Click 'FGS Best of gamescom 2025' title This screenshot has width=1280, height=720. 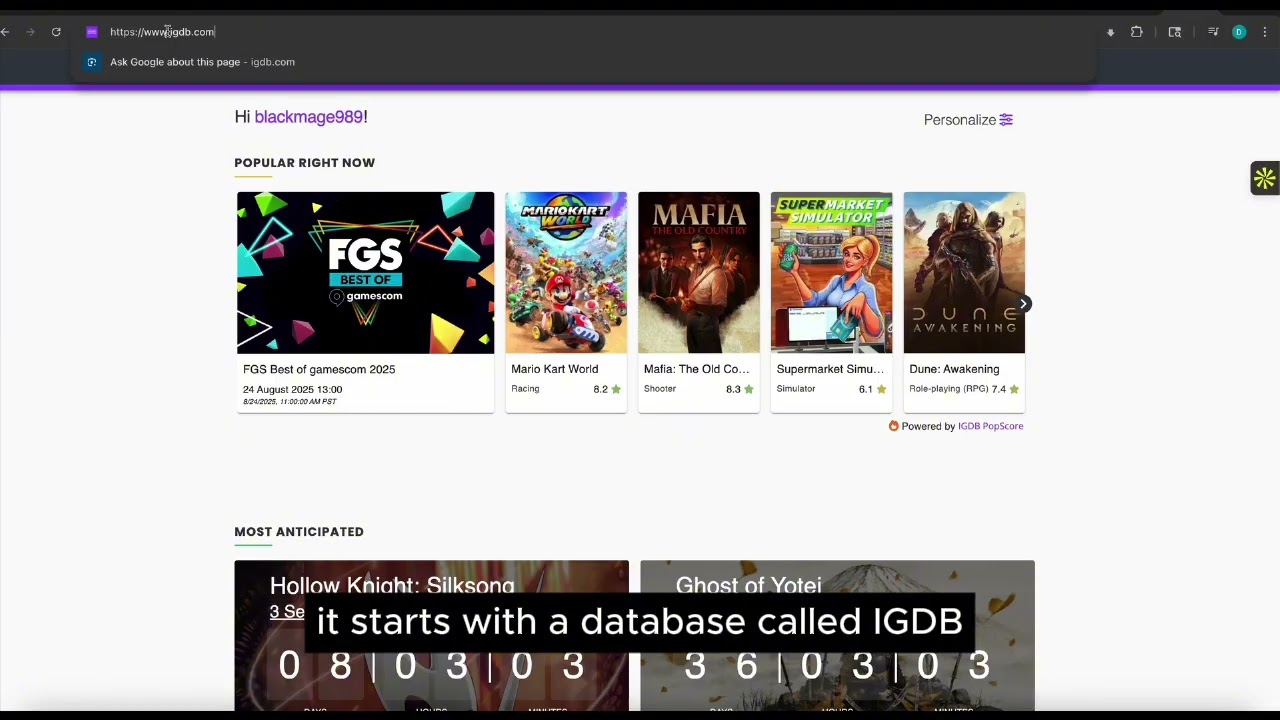pyautogui.click(x=319, y=369)
